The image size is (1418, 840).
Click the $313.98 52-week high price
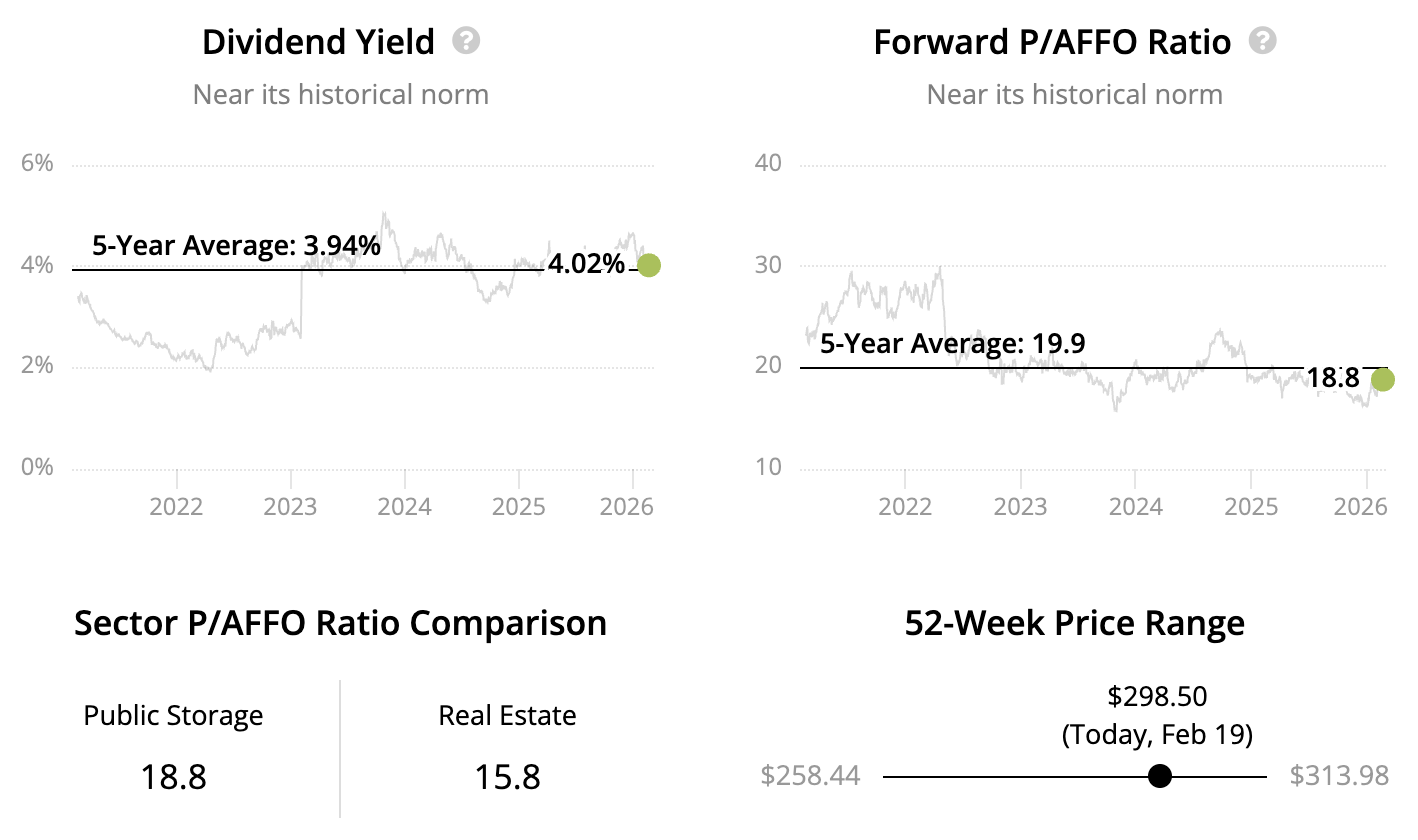pos(1339,776)
